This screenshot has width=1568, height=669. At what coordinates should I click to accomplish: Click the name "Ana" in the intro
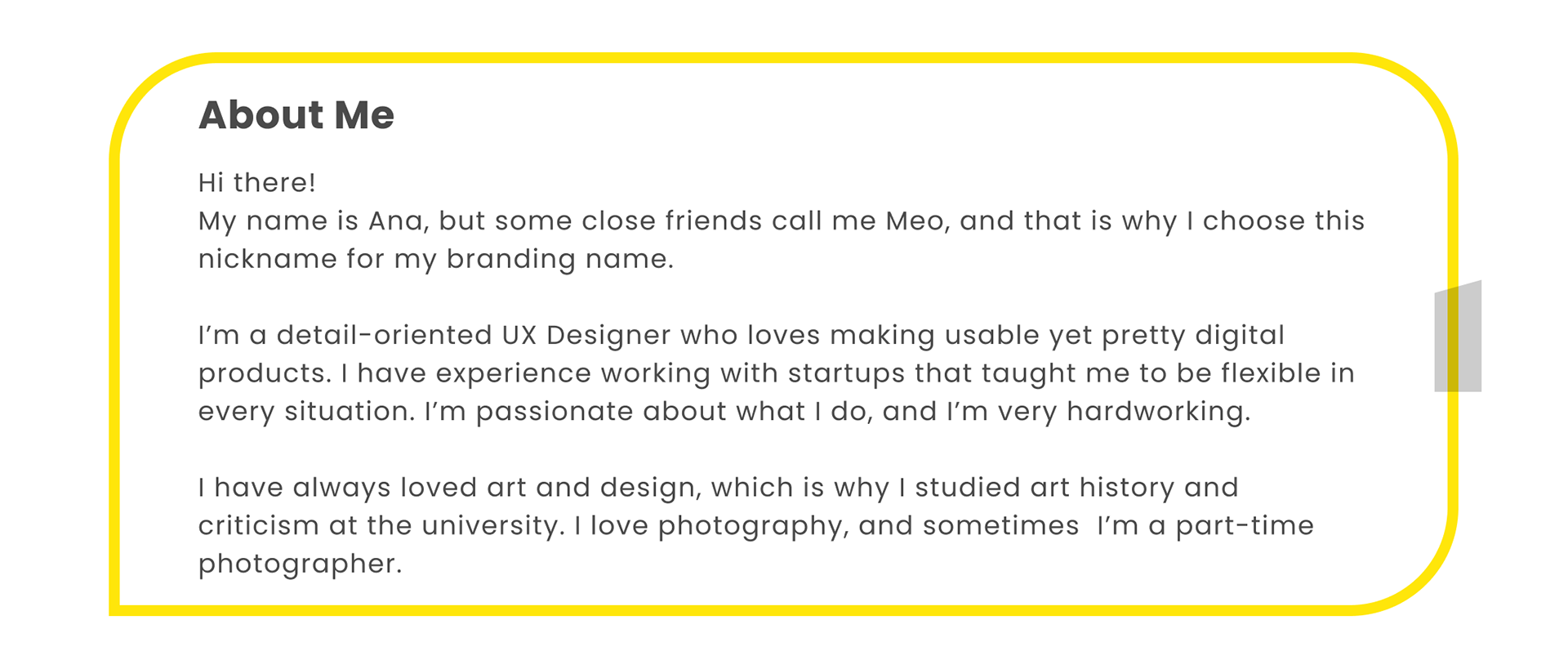coord(398,221)
